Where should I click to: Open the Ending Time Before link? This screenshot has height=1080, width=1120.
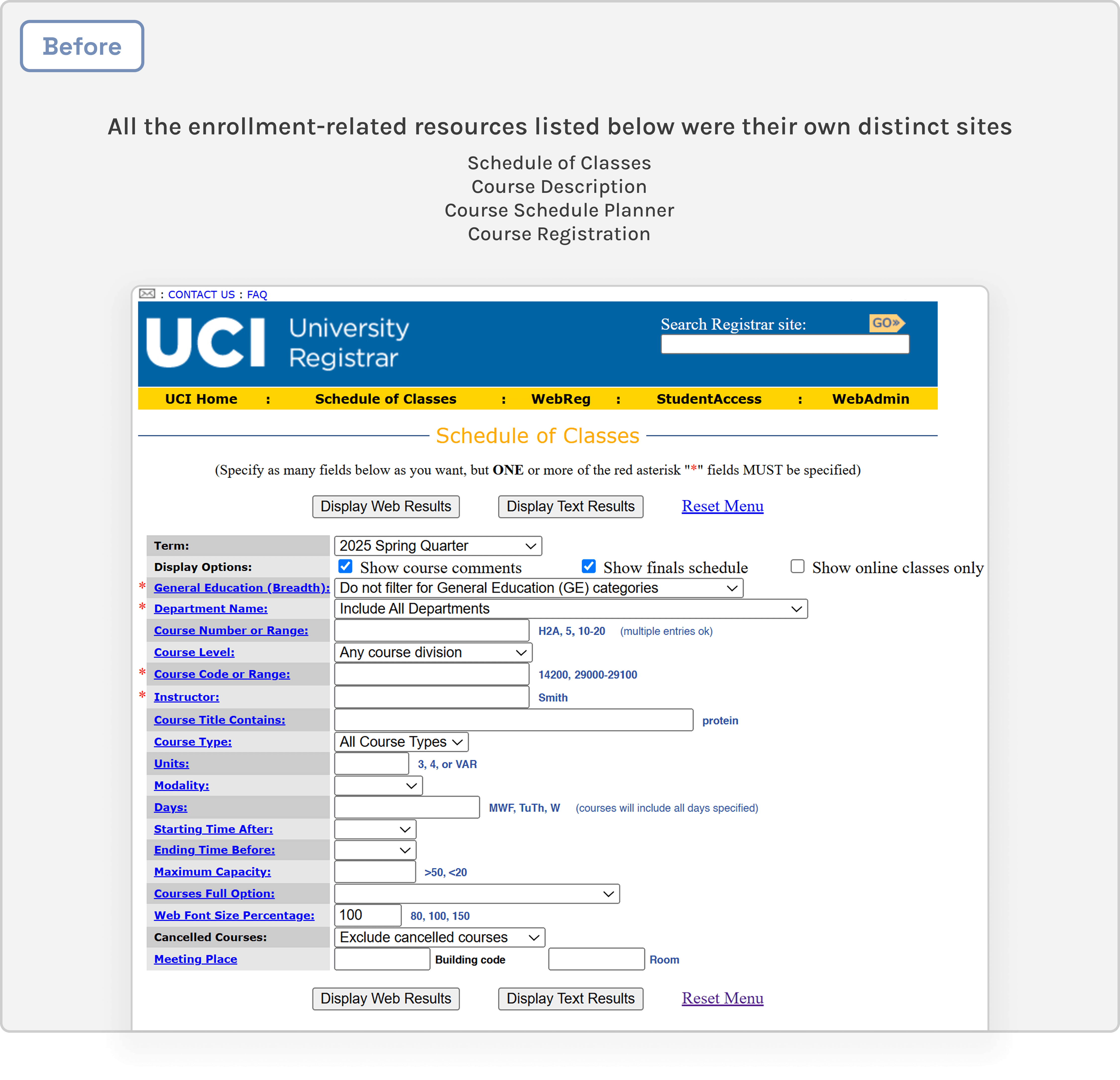click(x=214, y=850)
